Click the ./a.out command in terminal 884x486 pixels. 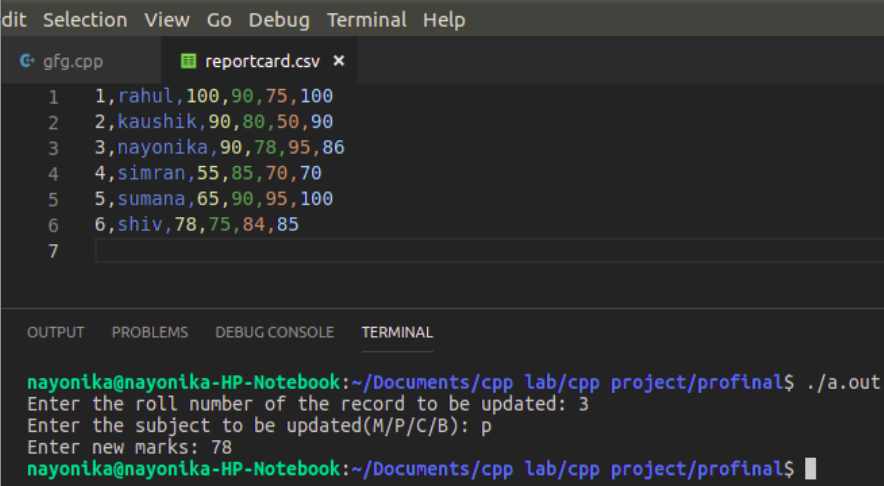[x=843, y=383]
